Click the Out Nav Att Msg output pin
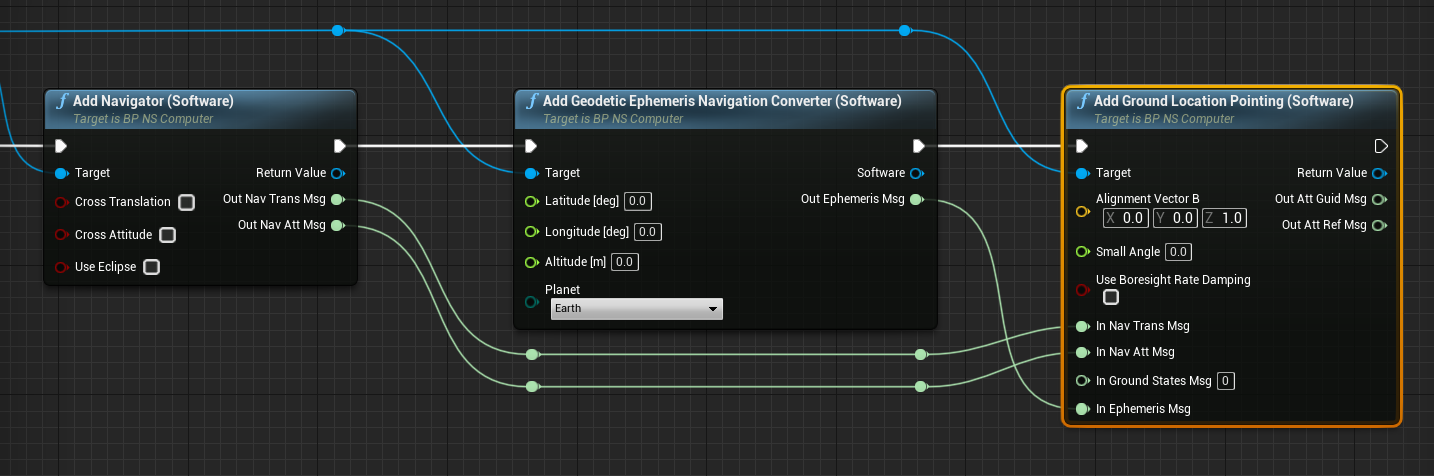The image size is (1434, 476). (337, 226)
